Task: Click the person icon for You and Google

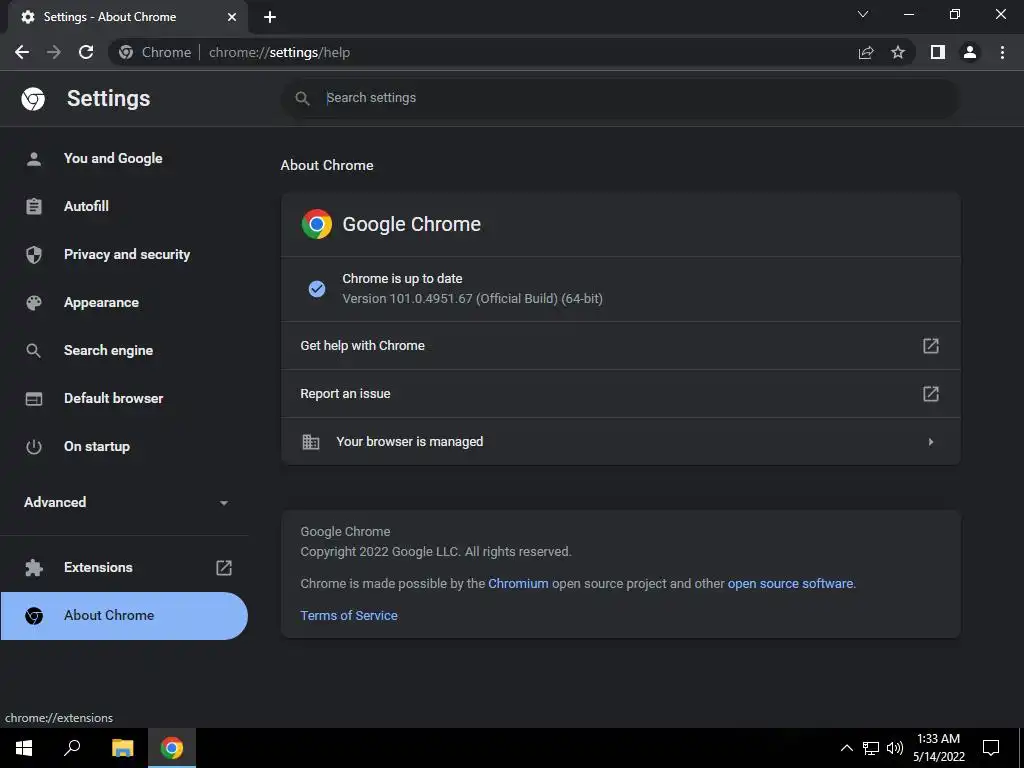Action: 34,159
